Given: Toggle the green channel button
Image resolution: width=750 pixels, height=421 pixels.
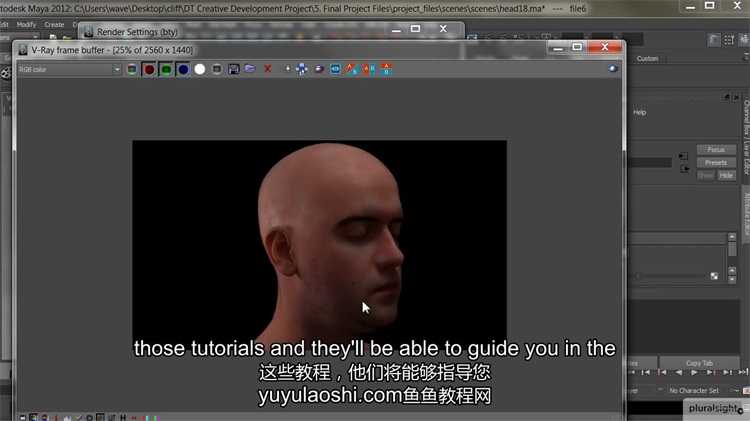Looking at the screenshot, I should 166,69.
